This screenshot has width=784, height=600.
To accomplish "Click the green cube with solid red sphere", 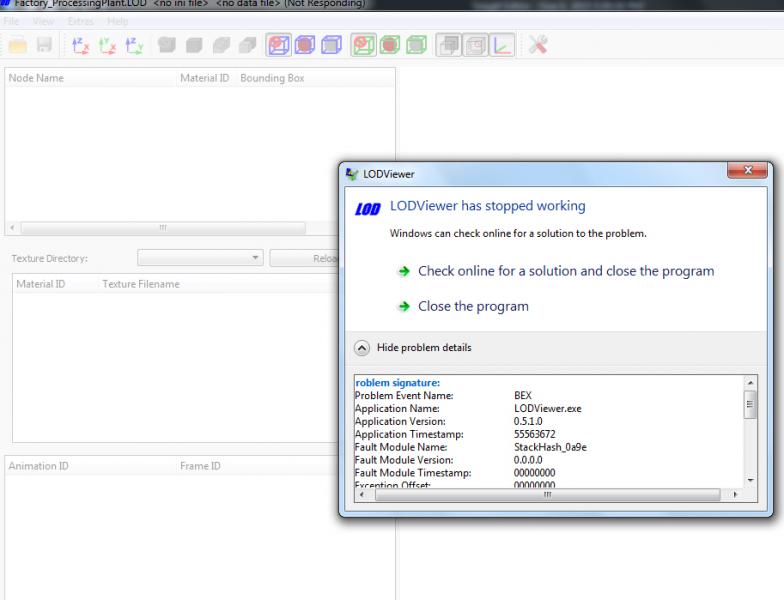I will 390,45.
